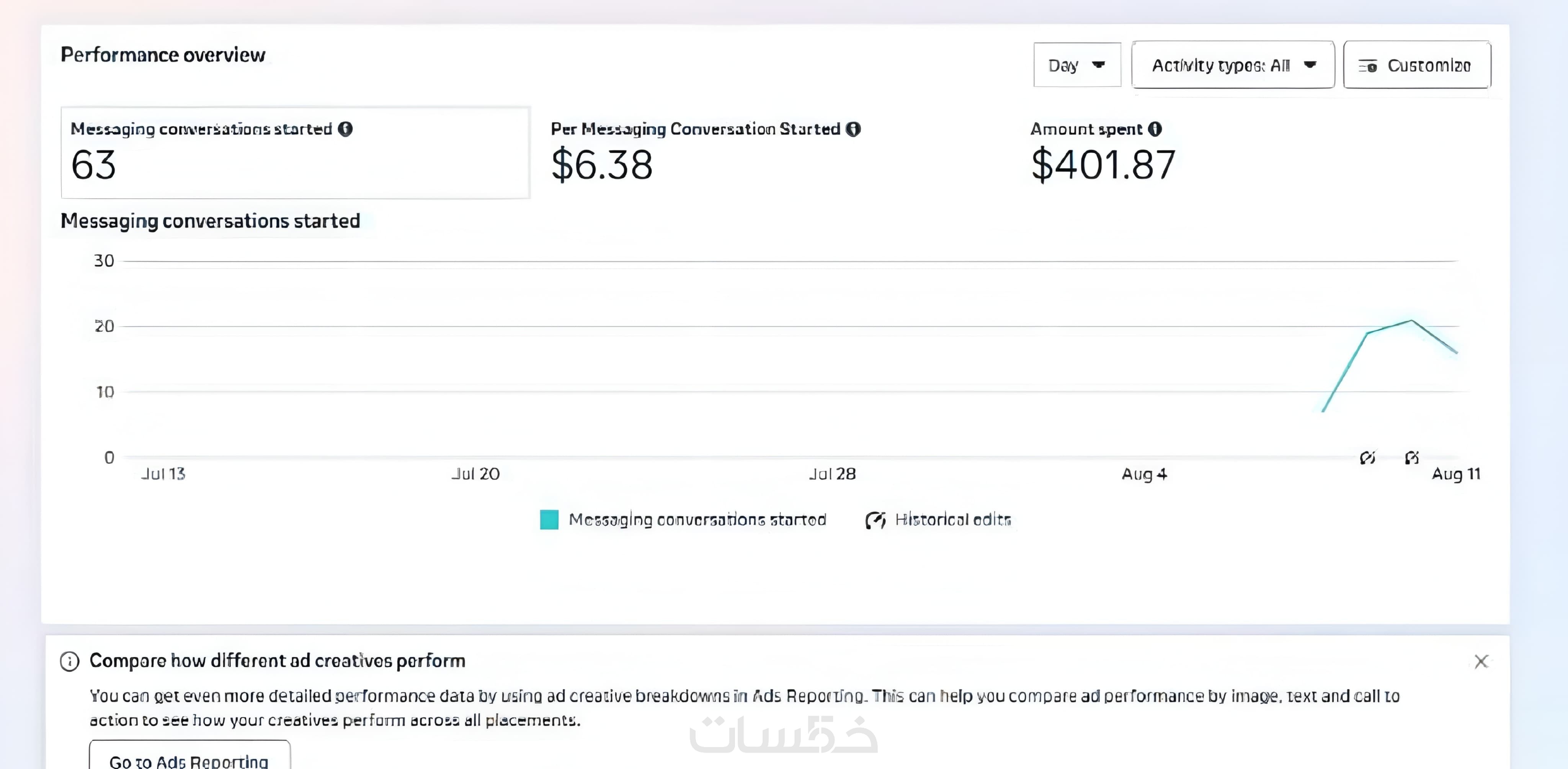
Task: Click Historical edits legend icon
Action: 875,520
